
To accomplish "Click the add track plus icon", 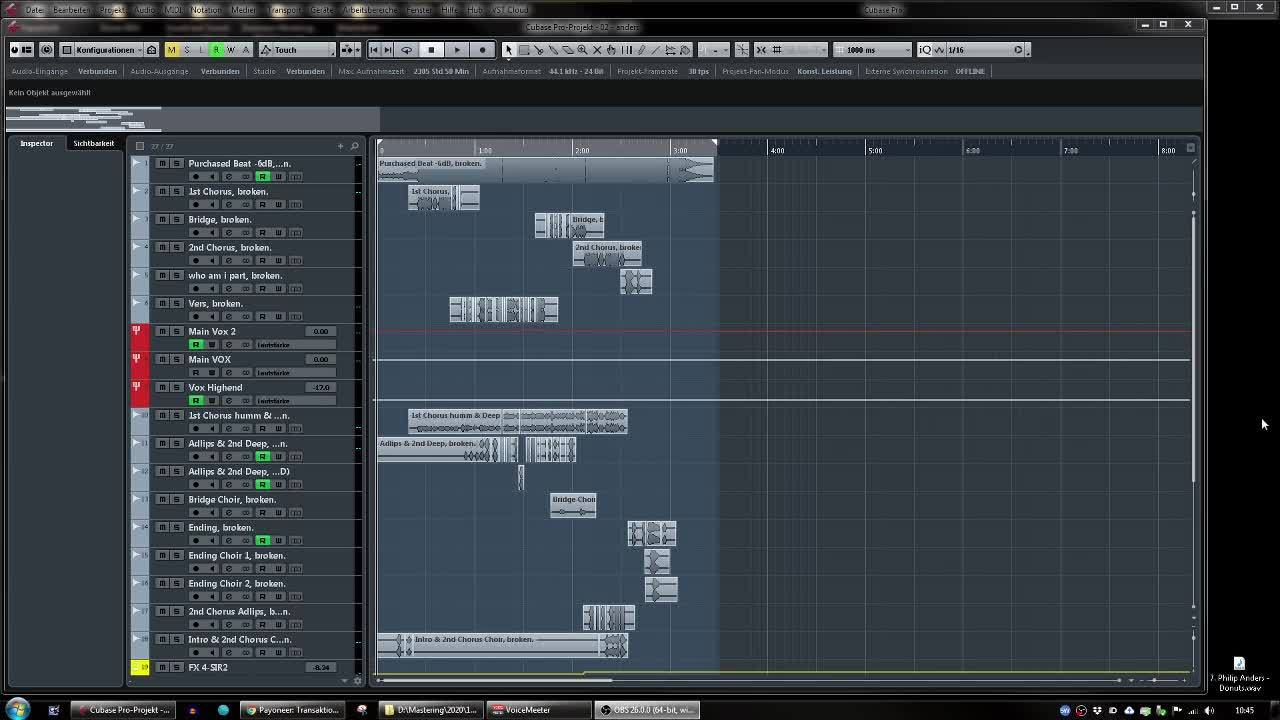I will click(x=340, y=146).
